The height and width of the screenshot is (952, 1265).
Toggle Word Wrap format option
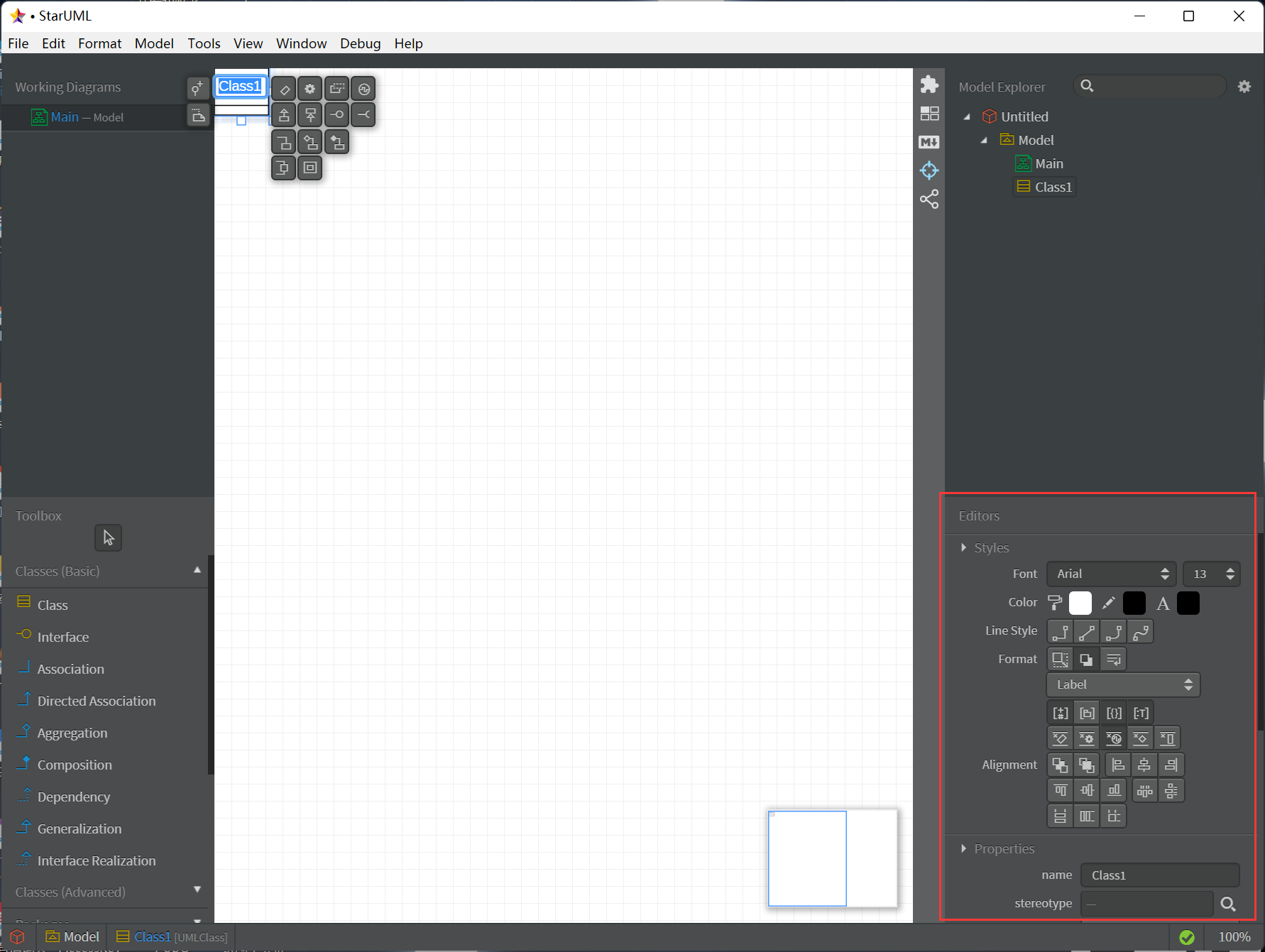1114,660
